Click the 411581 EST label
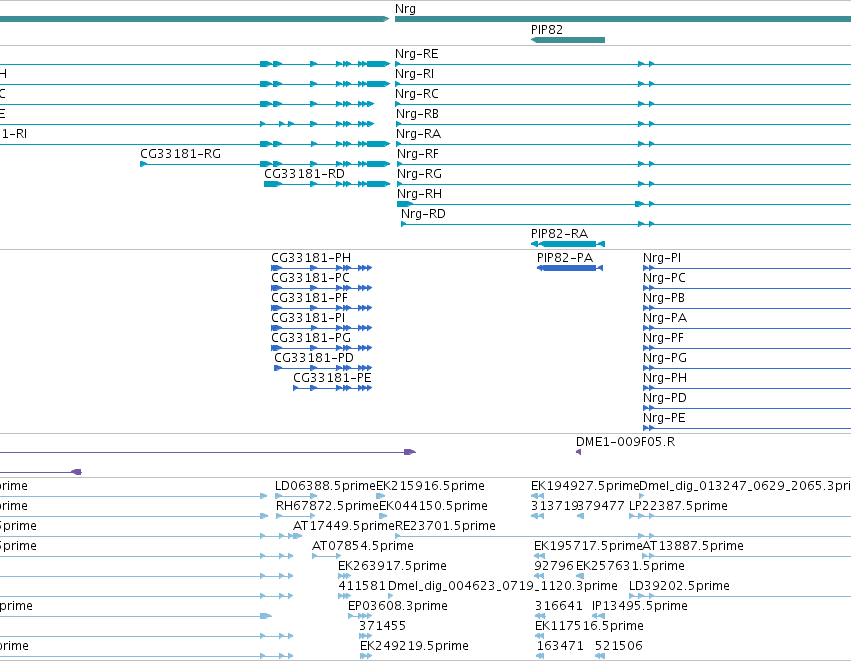This screenshot has width=851, height=661. (362, 586)
